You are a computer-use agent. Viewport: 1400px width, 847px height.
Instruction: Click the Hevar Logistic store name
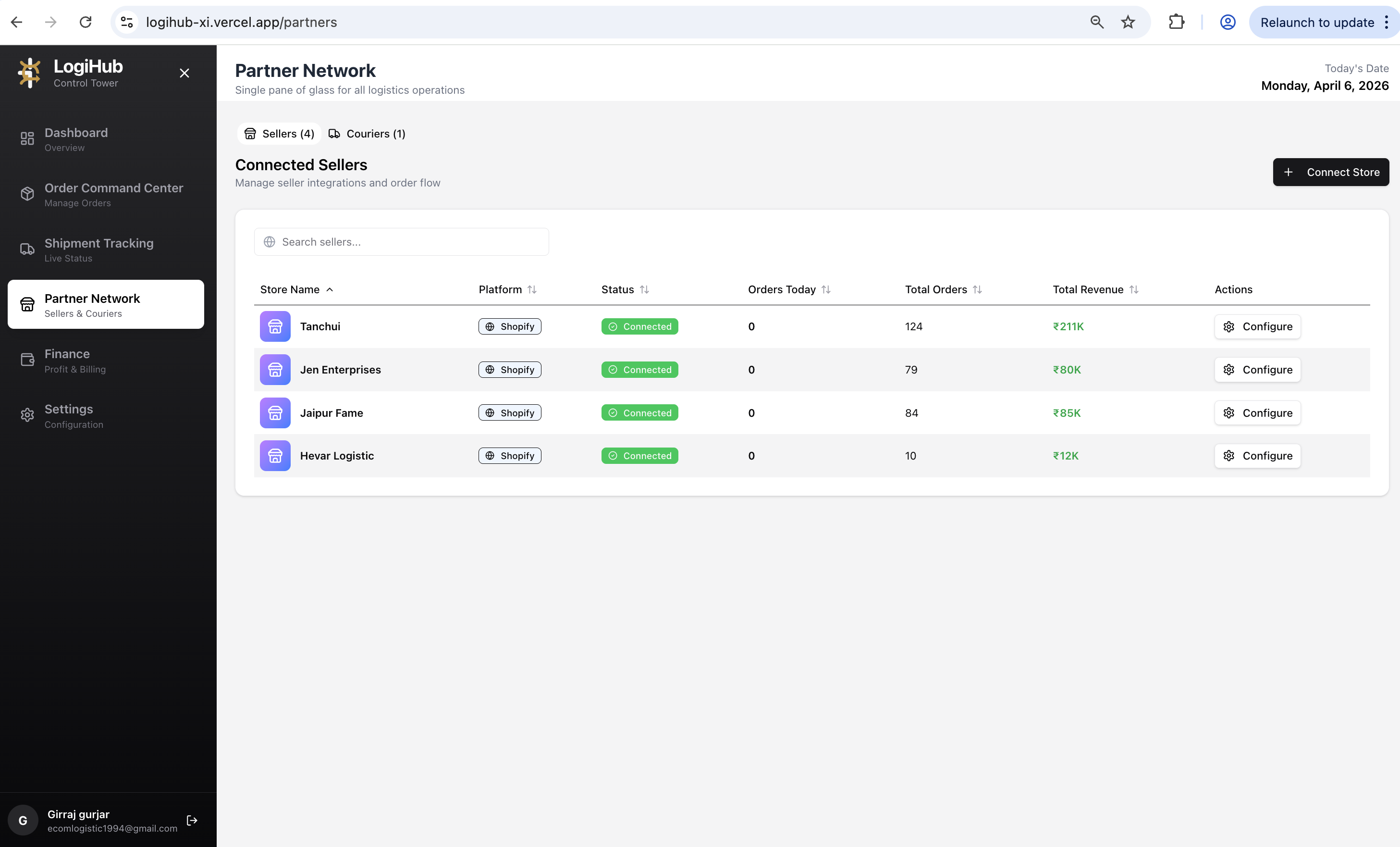pos(337,455)
